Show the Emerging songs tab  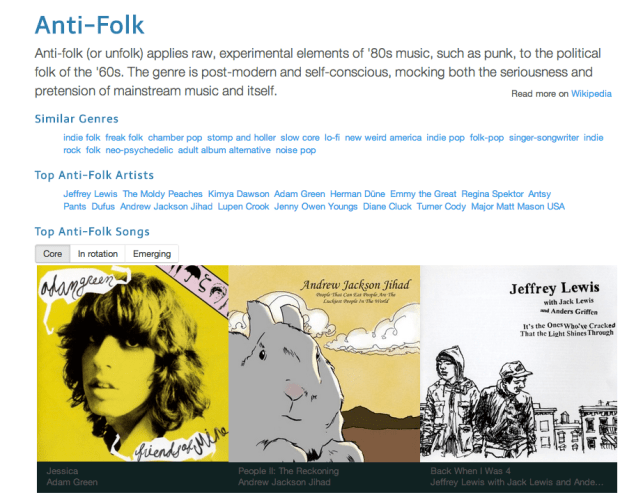(152, 254)
